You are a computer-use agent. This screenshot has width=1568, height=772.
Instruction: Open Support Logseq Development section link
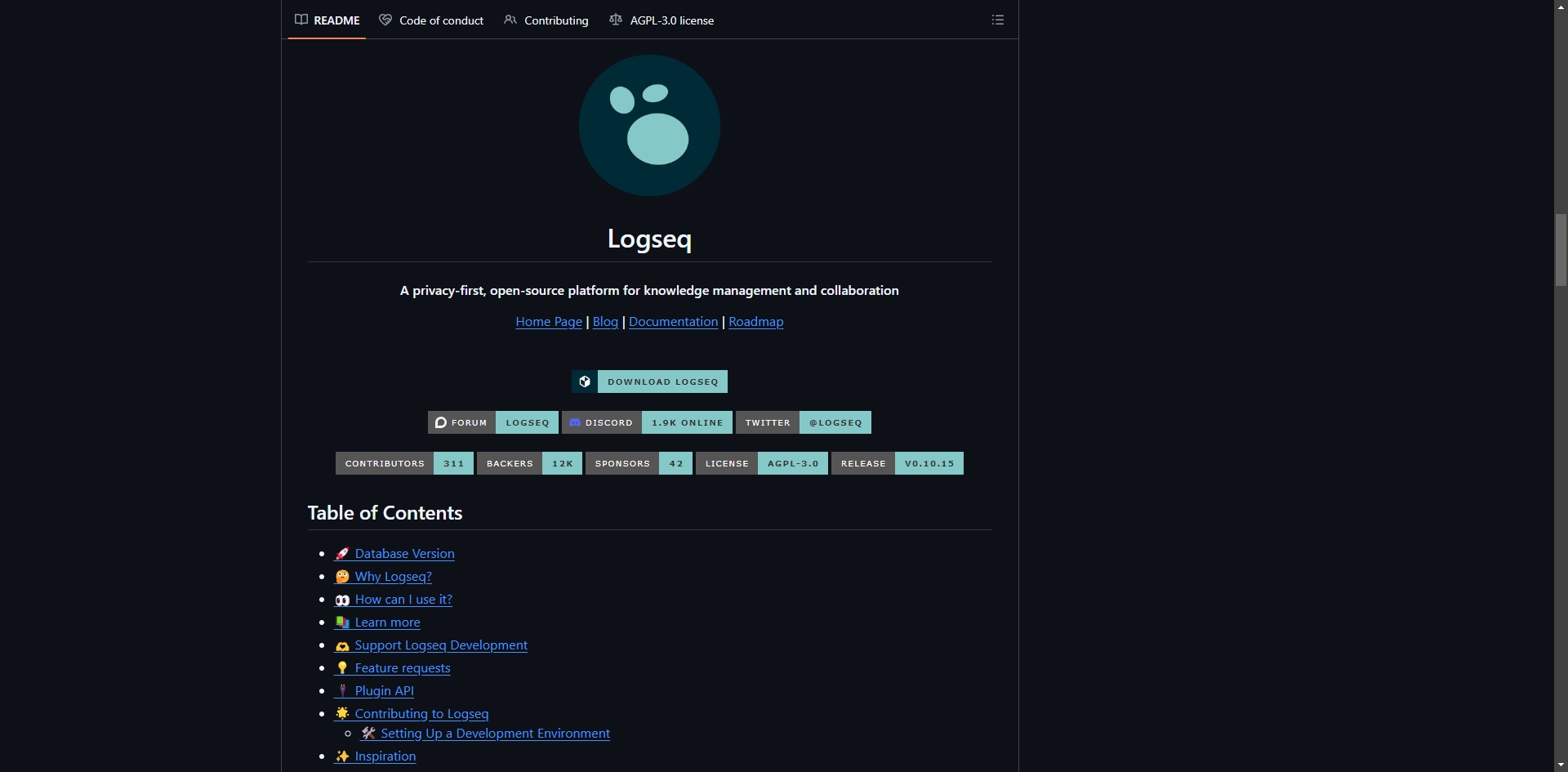click(430, 645)
